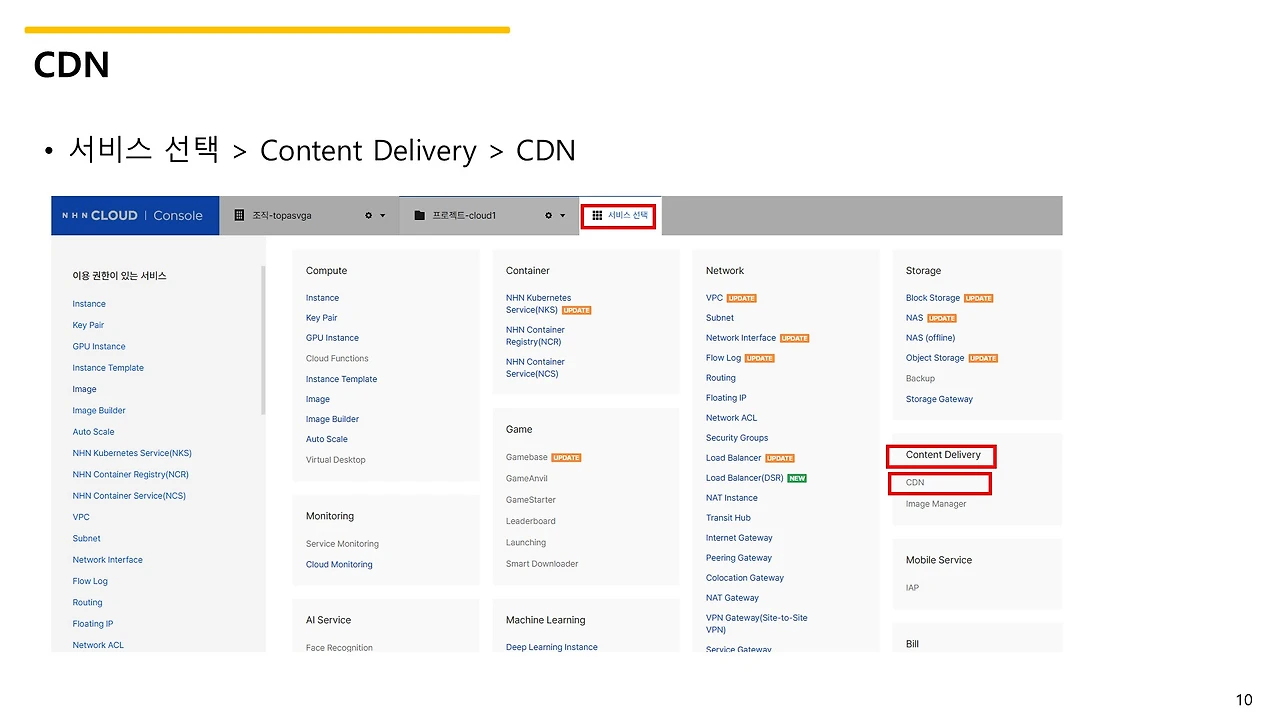Viewport: 1280px width, 720px height.
Task: Open Service Monitoring under Monitoring
Action: [x=342, y=544]
